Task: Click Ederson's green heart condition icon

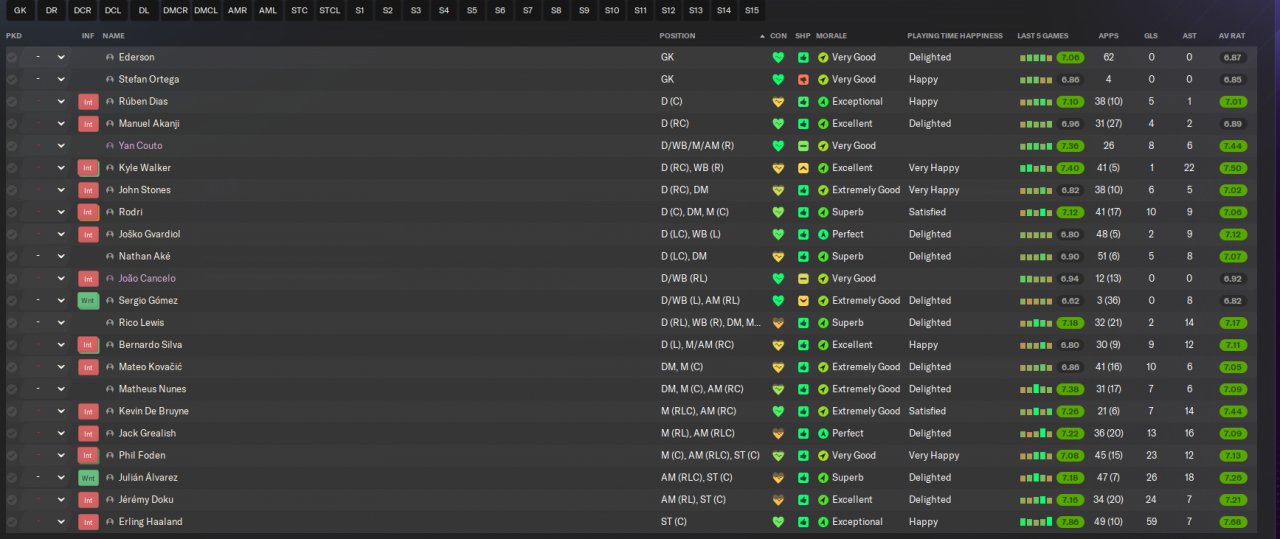Action: [x=778, y=57]
